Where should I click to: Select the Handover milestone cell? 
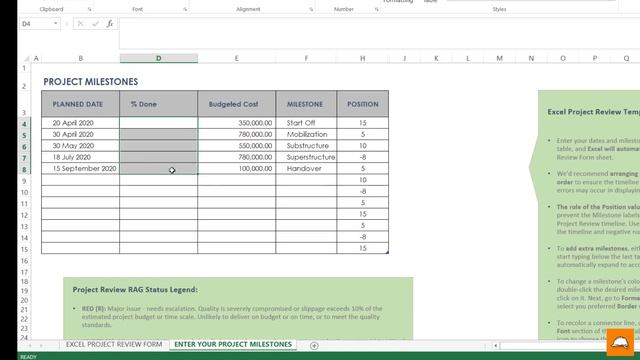click(306, 169)
